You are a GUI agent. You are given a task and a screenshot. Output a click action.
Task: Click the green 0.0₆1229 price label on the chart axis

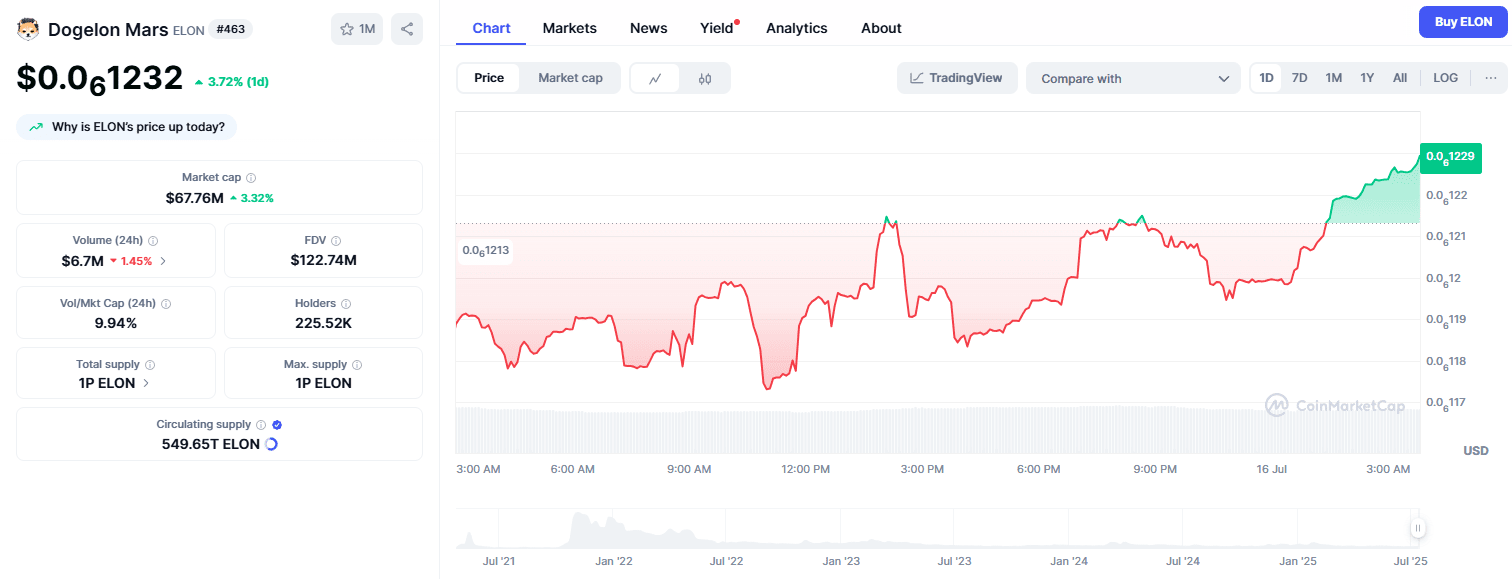point(1450,156)
